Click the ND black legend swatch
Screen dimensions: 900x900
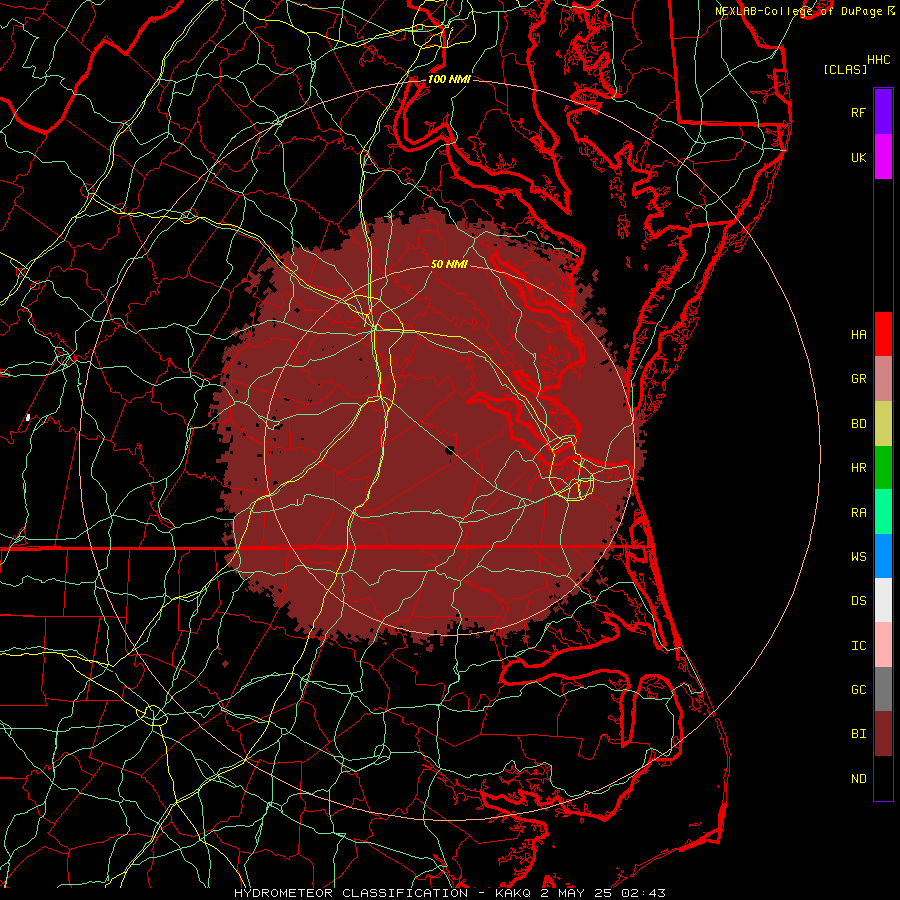pos(883,778)
